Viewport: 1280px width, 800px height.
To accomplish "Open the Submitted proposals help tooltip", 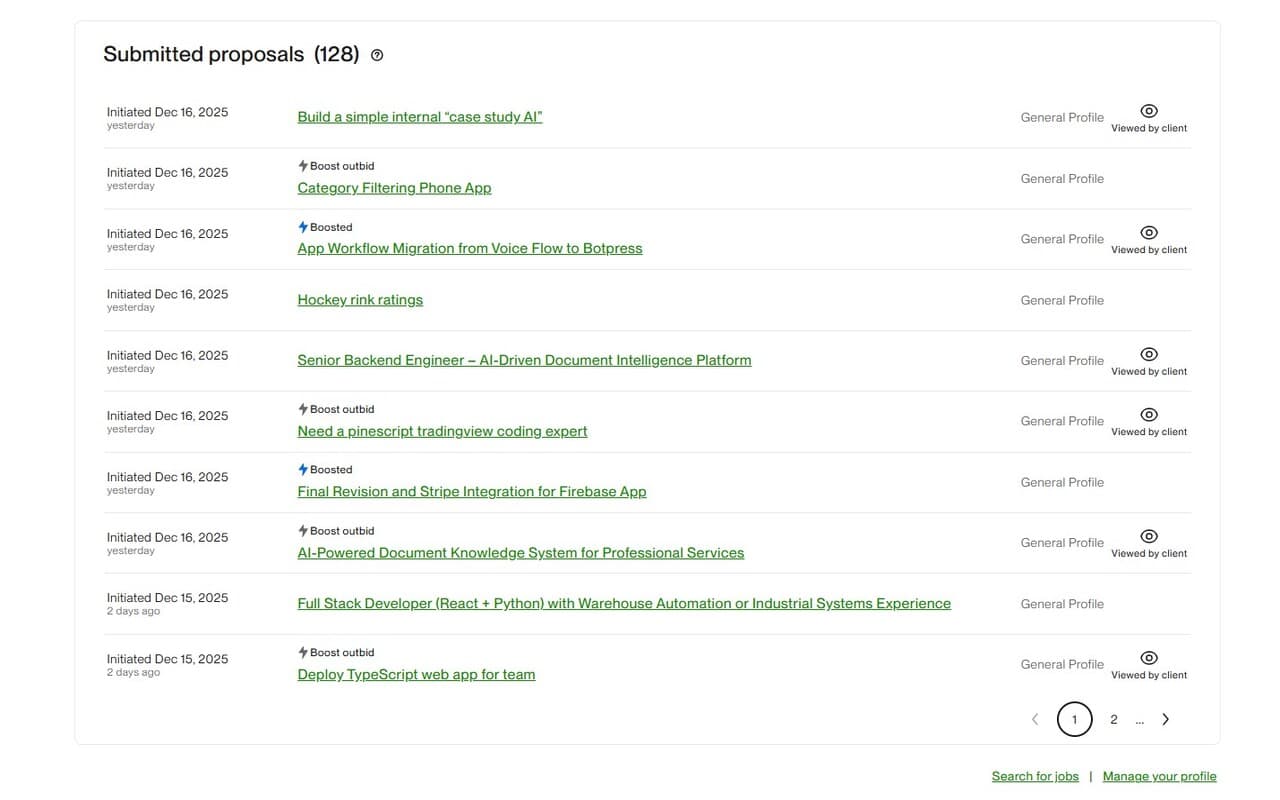I will click(376, 55).
